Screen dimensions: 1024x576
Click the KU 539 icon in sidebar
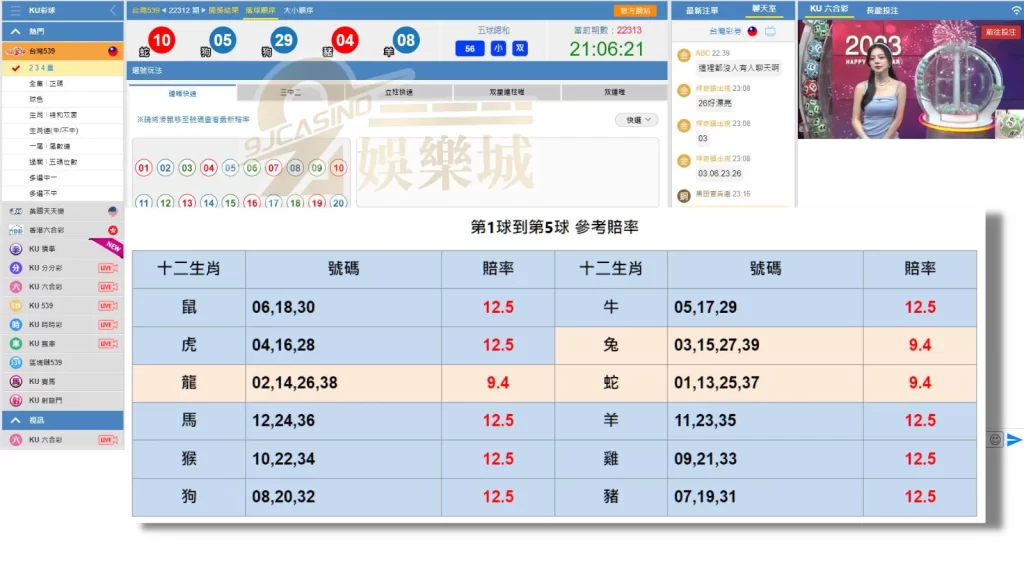point(15,307)
